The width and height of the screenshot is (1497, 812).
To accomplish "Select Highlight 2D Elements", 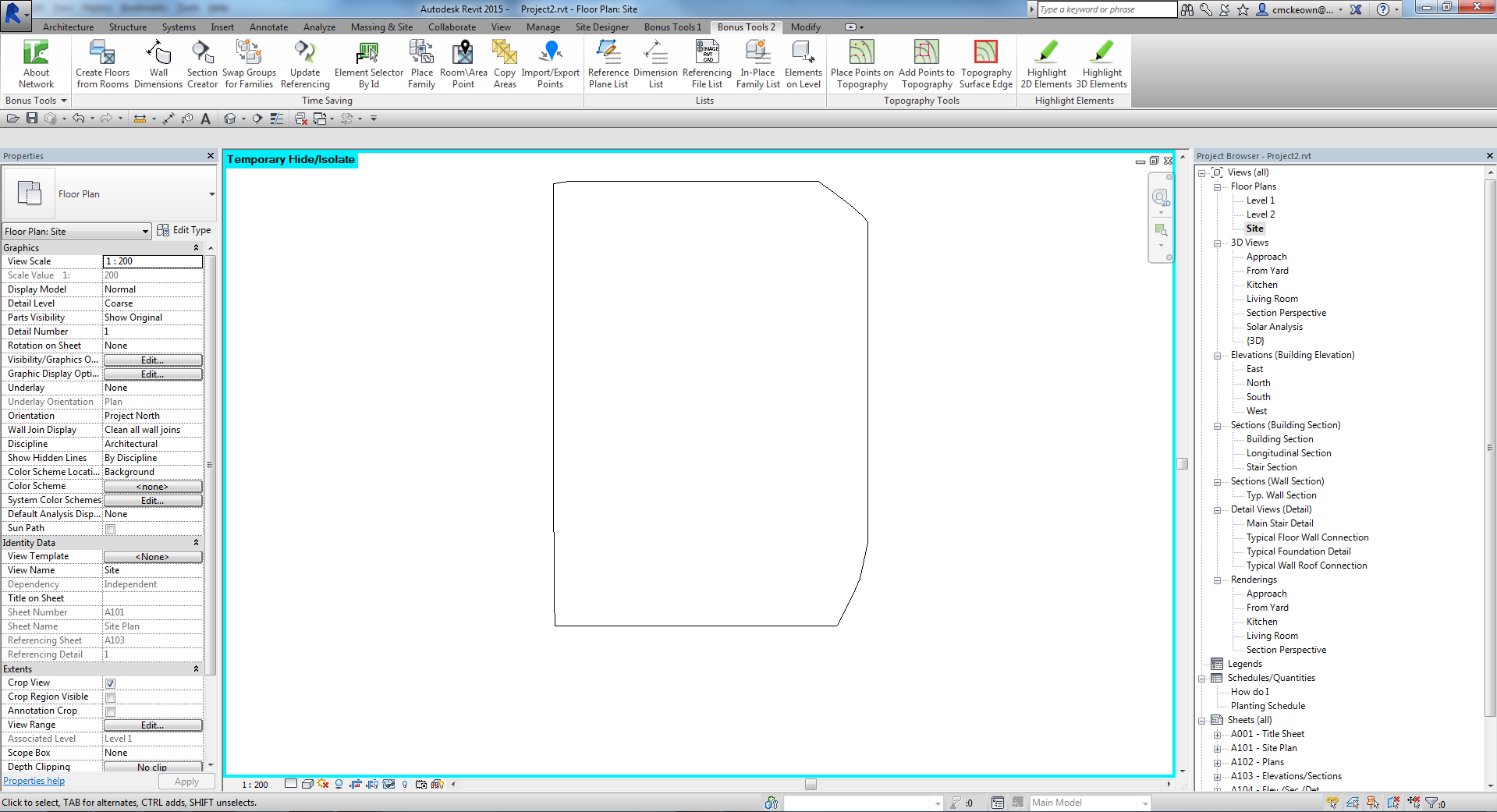I will 1045,63.
